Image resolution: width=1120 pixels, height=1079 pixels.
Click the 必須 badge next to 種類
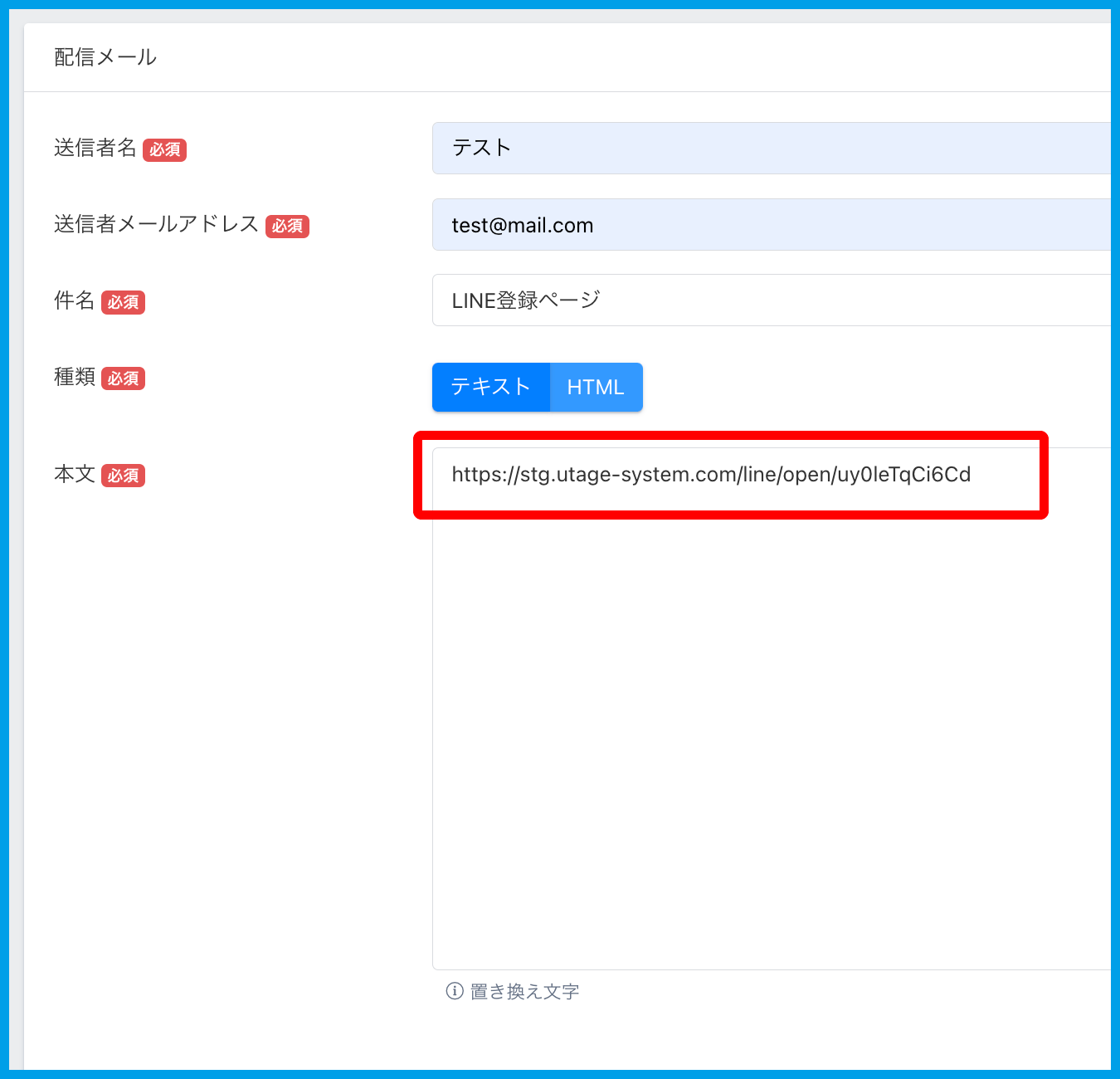point(123,379)
